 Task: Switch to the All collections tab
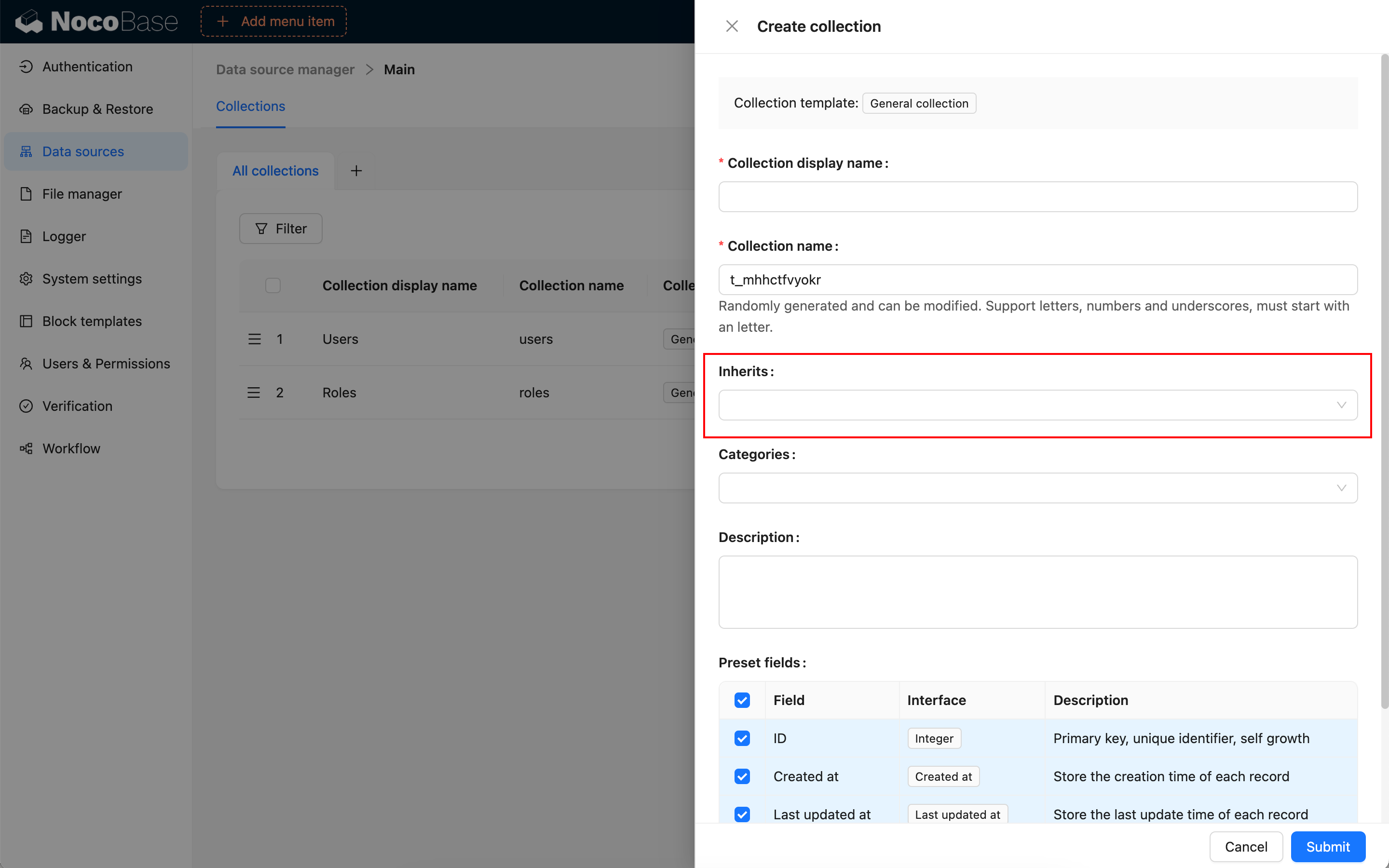coord(275,171)
